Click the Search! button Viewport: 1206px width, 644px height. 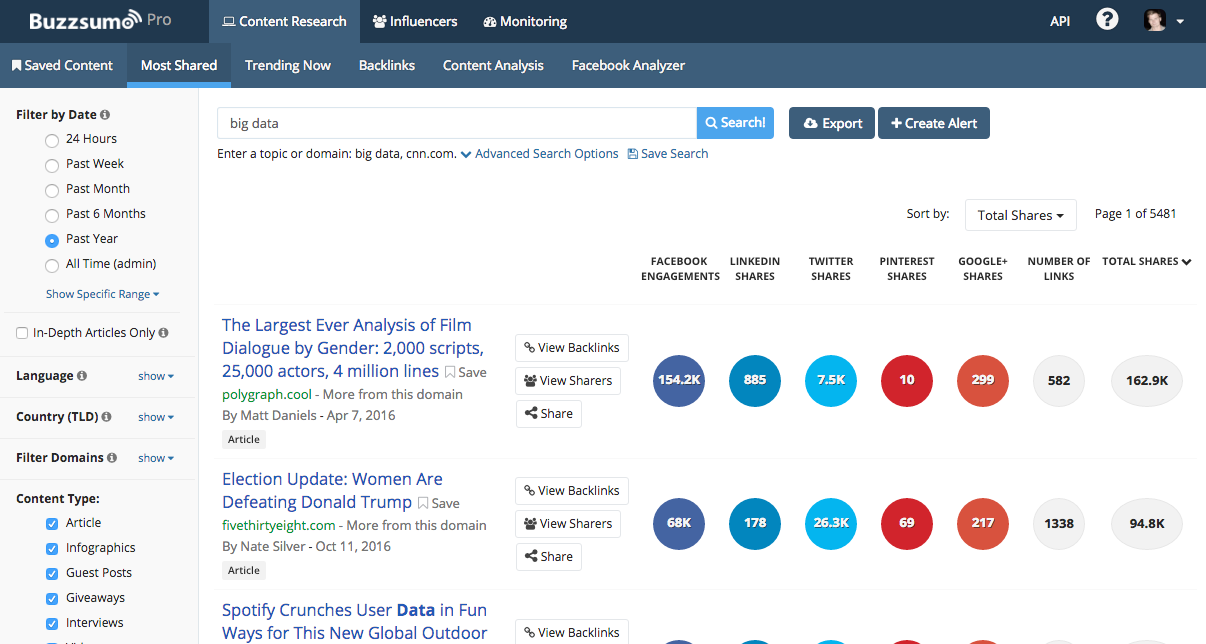(x=735, y=122)
